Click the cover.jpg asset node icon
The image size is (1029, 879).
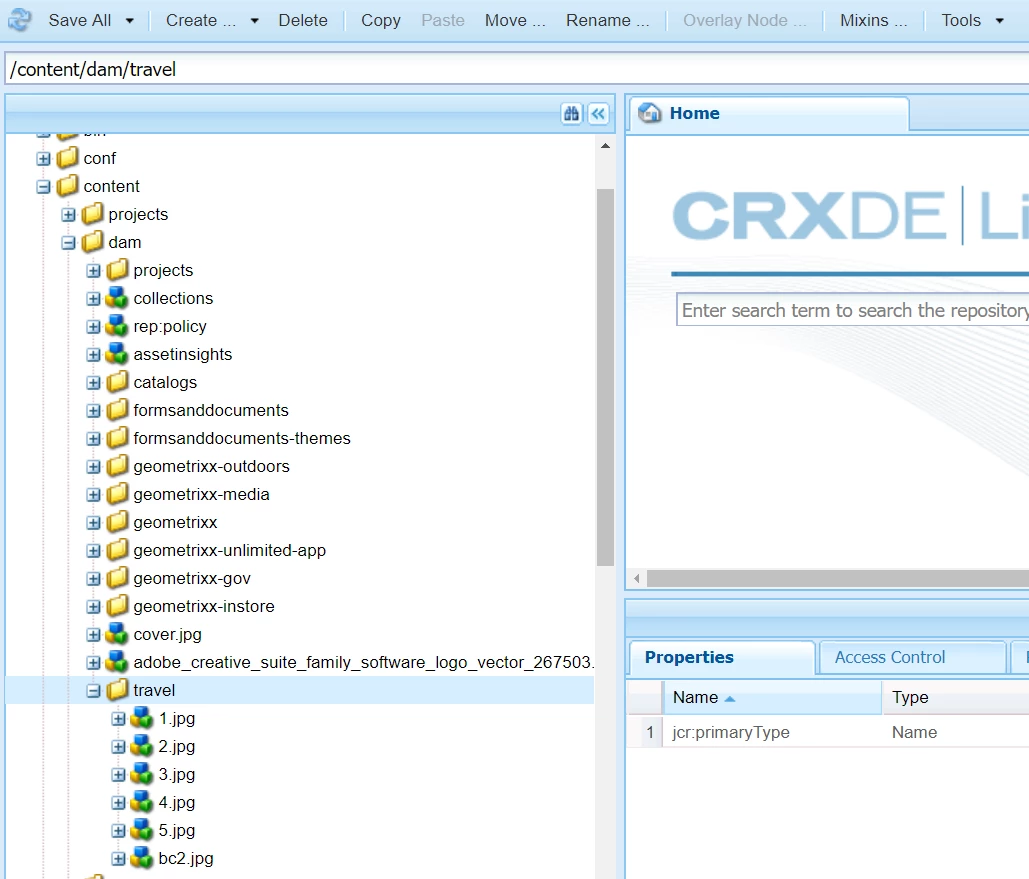pos(117,634)
